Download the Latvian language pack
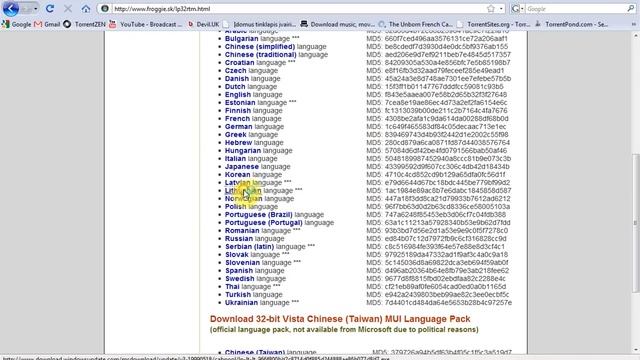Viewport: 640px width, 360px height. pyautogui.click(x=238, y=182)
